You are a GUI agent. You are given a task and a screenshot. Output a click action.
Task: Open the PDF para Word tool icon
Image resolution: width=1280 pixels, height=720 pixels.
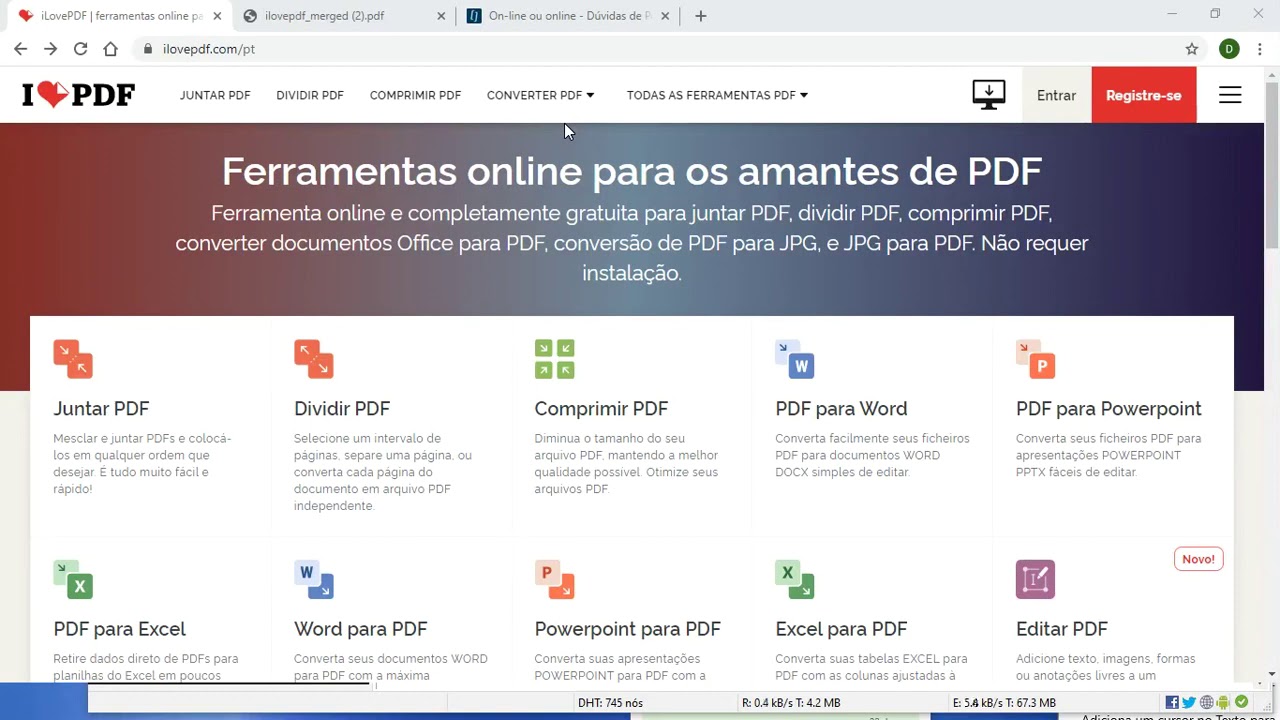coord(795,359)
